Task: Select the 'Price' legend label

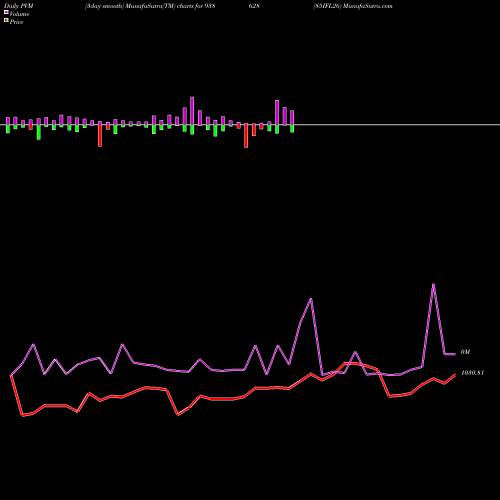Action: pyautogui.click(x=16, y=22)
